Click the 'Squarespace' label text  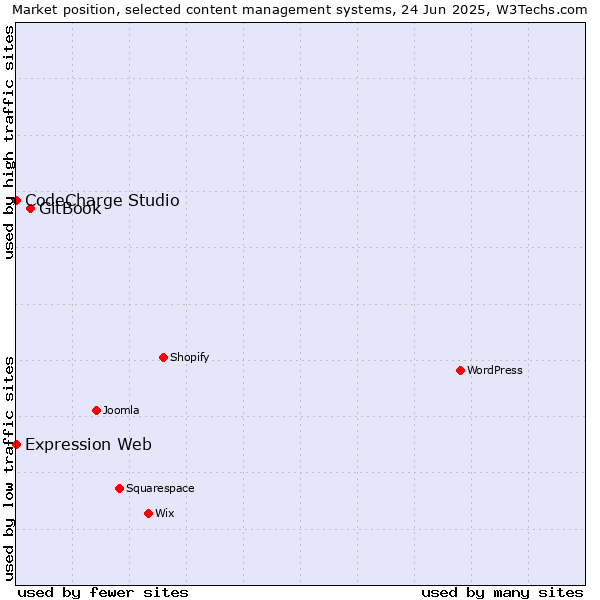pyautogui.click(x=160, y=489)
